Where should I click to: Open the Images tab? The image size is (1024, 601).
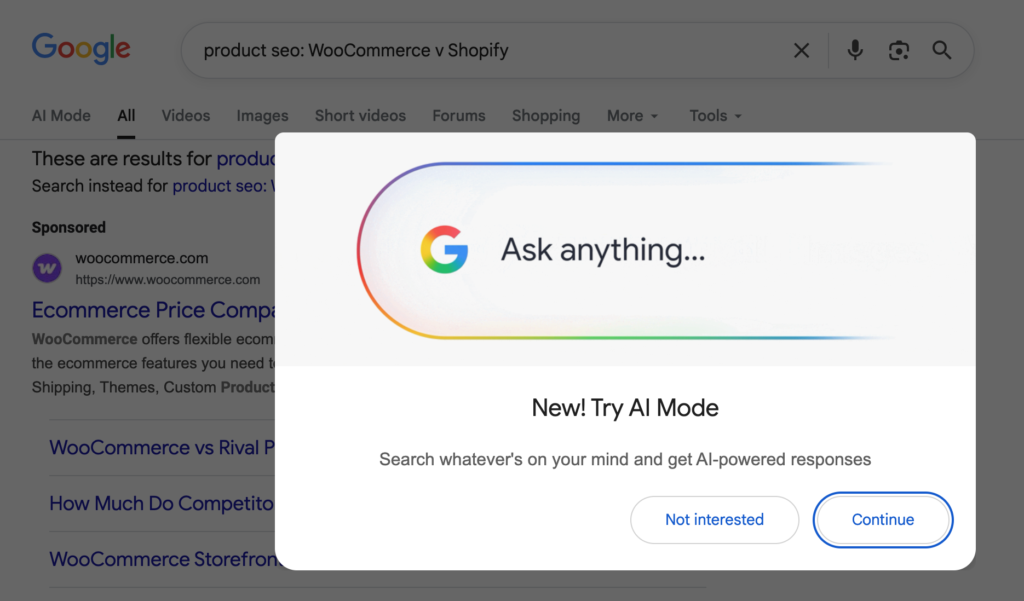tap(262, 116)
